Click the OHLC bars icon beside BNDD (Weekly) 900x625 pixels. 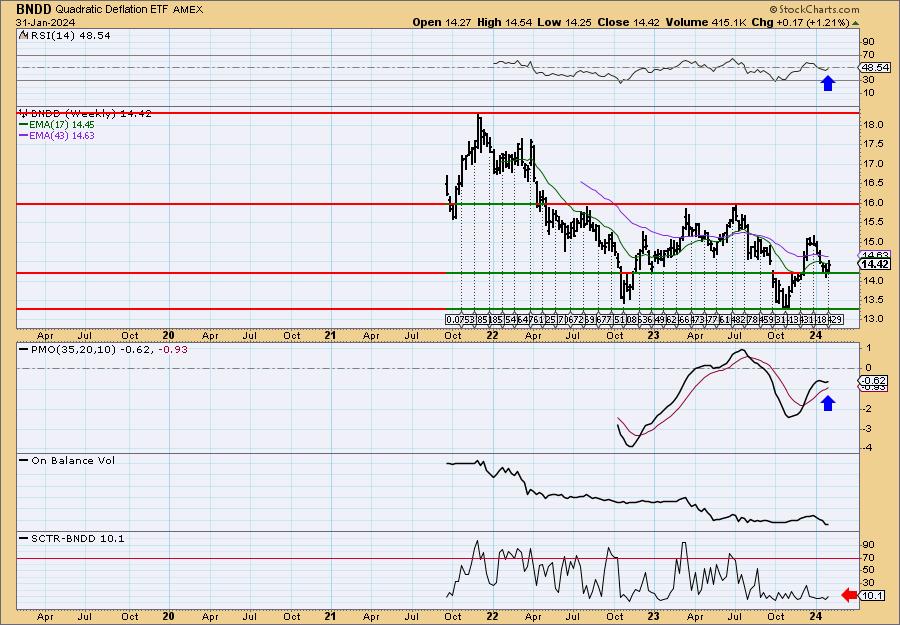(x=23, y=113)
